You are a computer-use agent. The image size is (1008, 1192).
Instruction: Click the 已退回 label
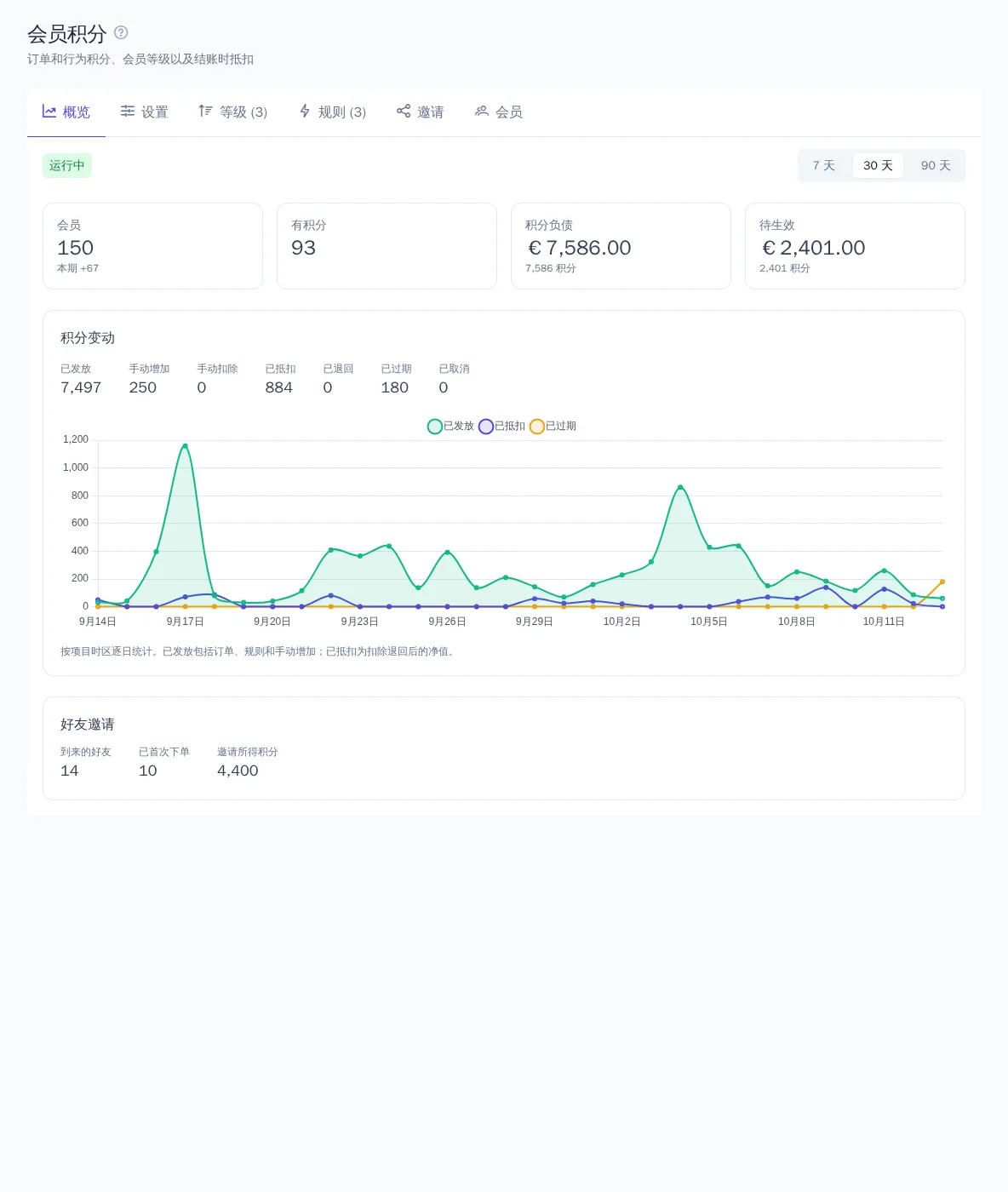(x=338, y=369)
